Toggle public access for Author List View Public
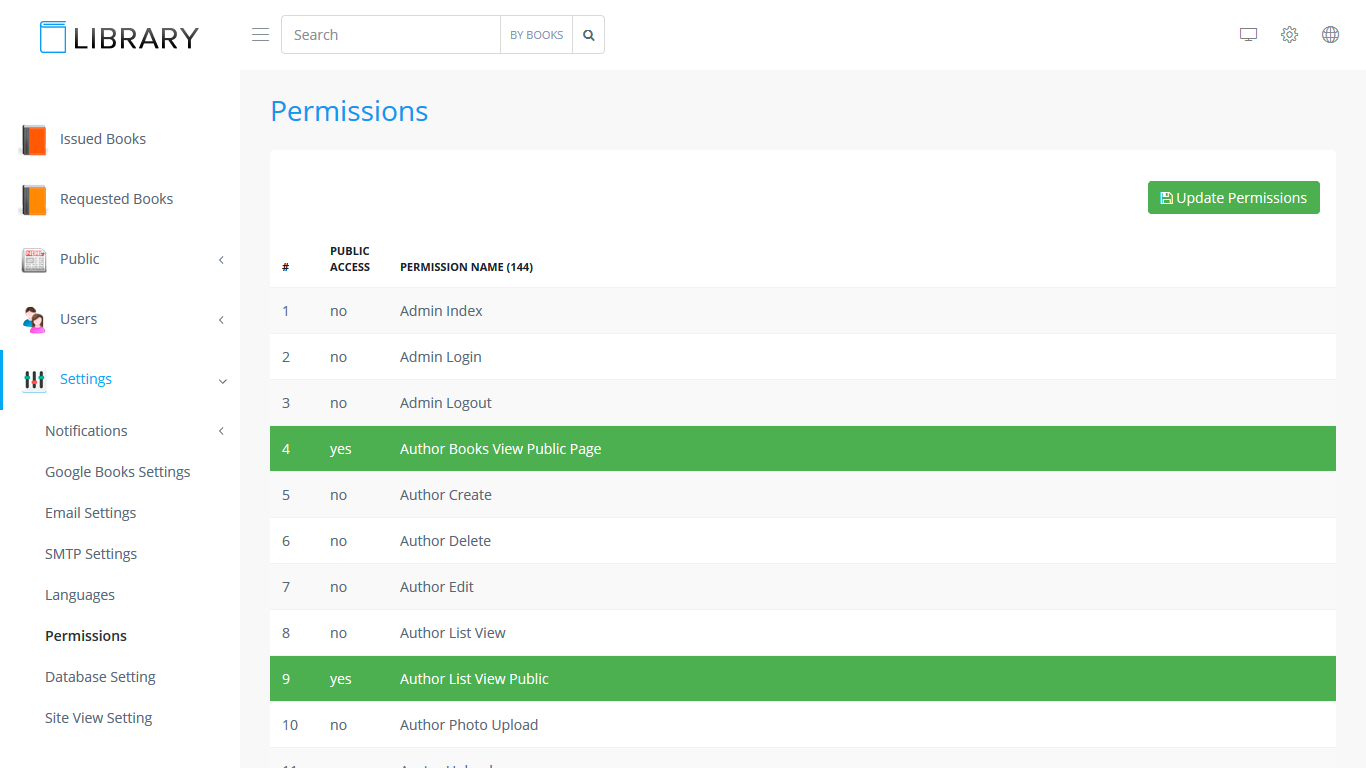Image resolution: width=1366 pixels, height=768 pixels. (341, 679)
